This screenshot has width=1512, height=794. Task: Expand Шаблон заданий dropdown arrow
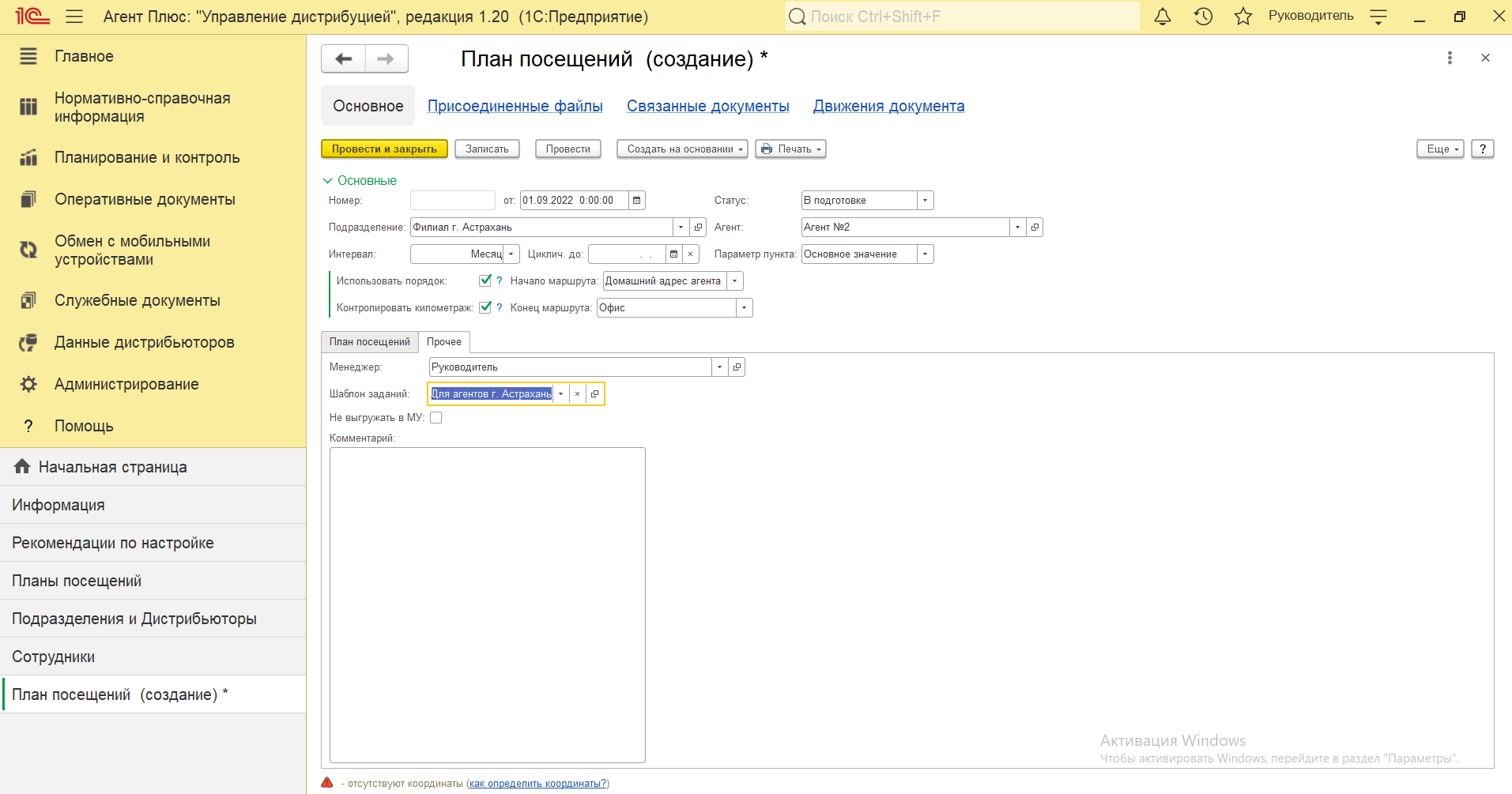[560, 393]
